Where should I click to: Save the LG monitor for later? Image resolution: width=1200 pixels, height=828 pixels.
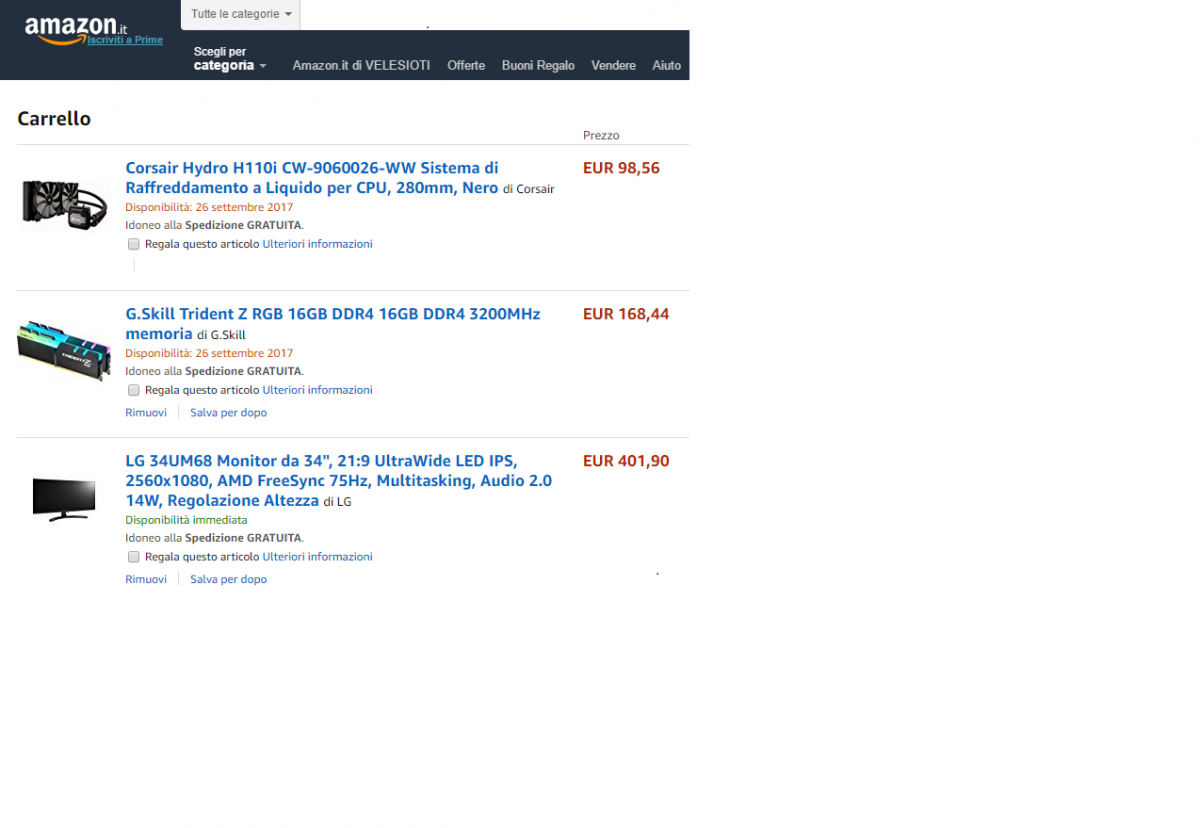click(x=228, y=579)
